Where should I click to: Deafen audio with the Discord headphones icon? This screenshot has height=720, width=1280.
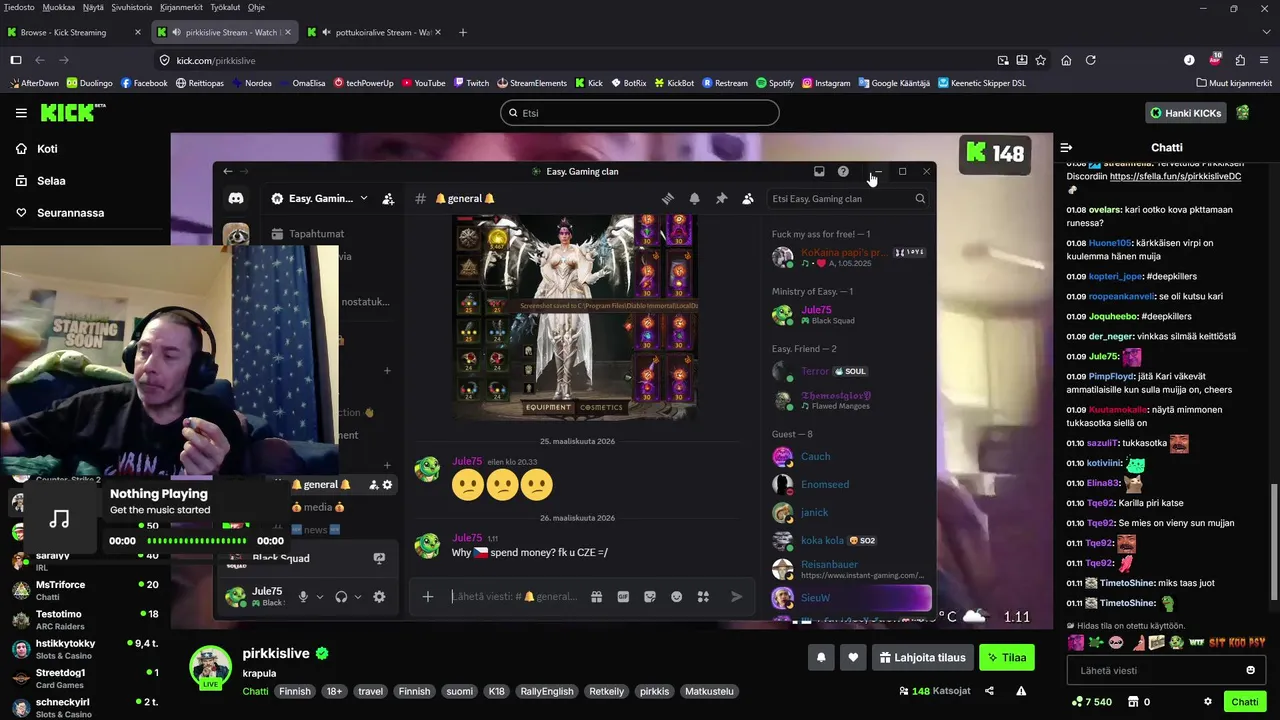341,597
